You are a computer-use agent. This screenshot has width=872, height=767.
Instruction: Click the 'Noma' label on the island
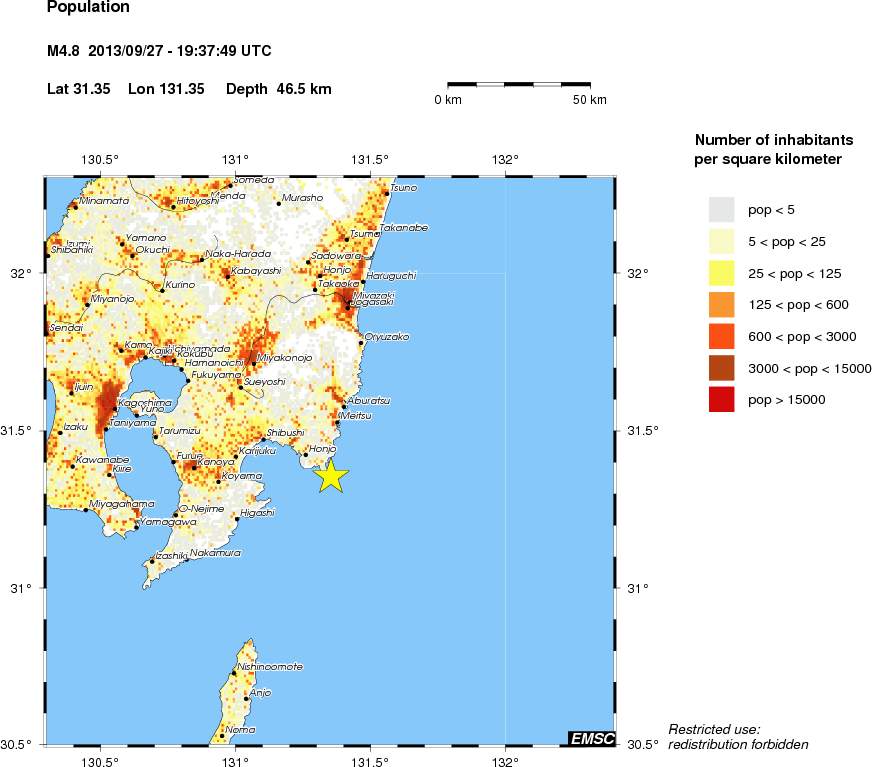240,730
